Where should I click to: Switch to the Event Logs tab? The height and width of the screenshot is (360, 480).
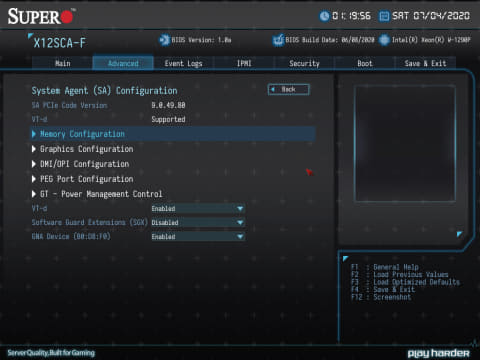pos(183,63)
